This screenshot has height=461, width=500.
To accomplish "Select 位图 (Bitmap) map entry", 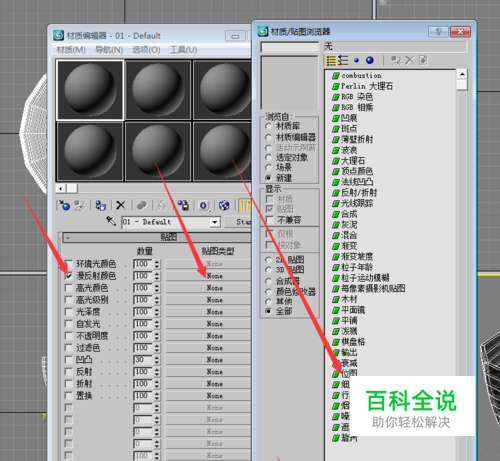I will (x=345, y=374).
